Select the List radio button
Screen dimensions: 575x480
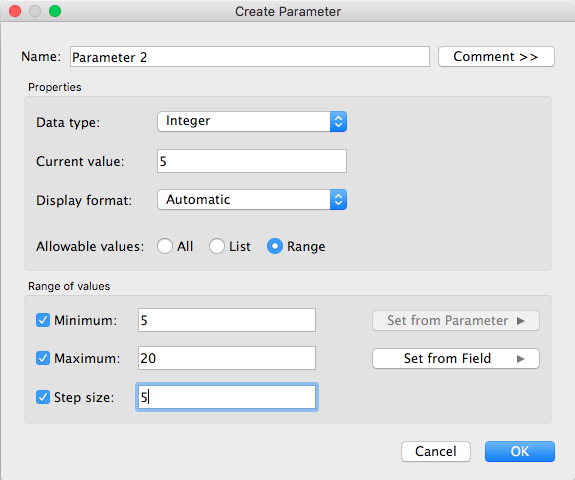click(x=217, y=246)
